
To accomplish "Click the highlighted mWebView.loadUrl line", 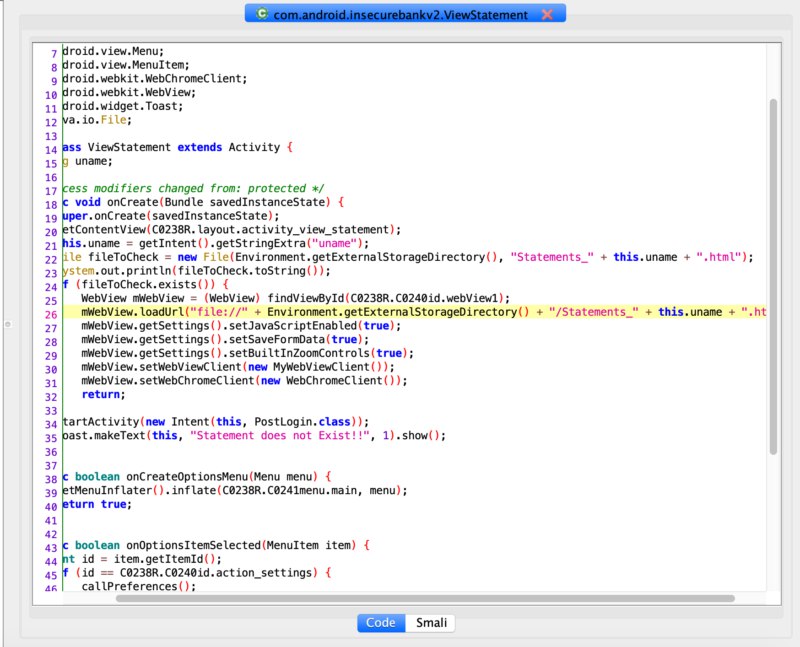I will (x=414, y=312).
